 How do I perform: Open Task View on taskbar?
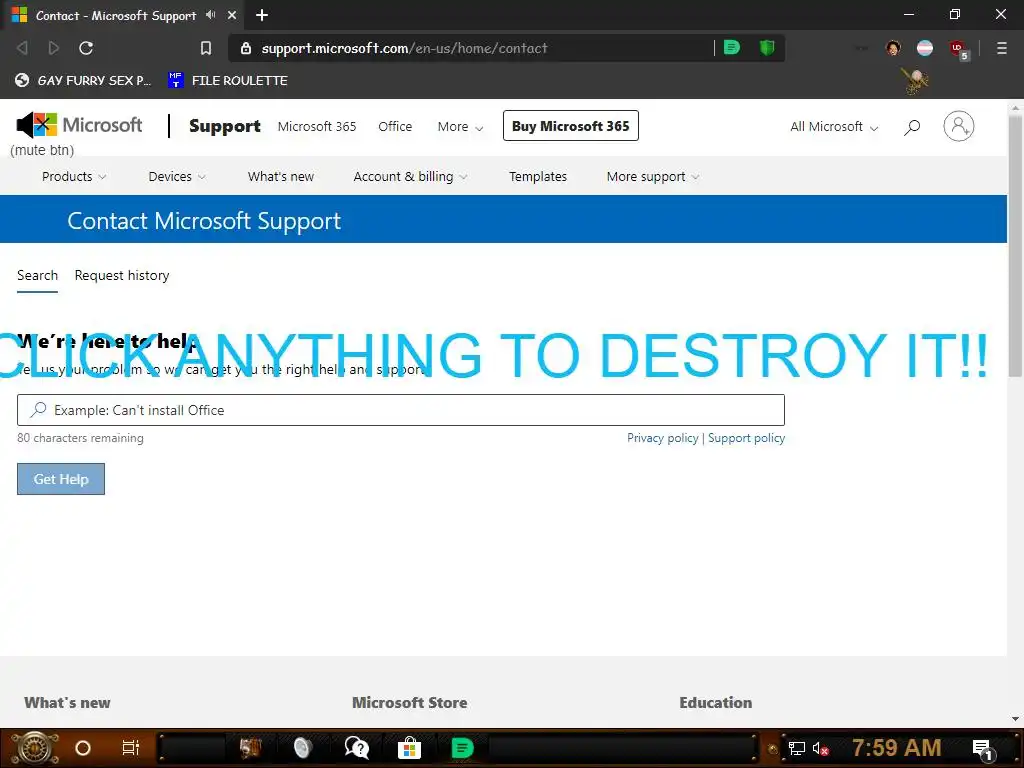[131, 748]
